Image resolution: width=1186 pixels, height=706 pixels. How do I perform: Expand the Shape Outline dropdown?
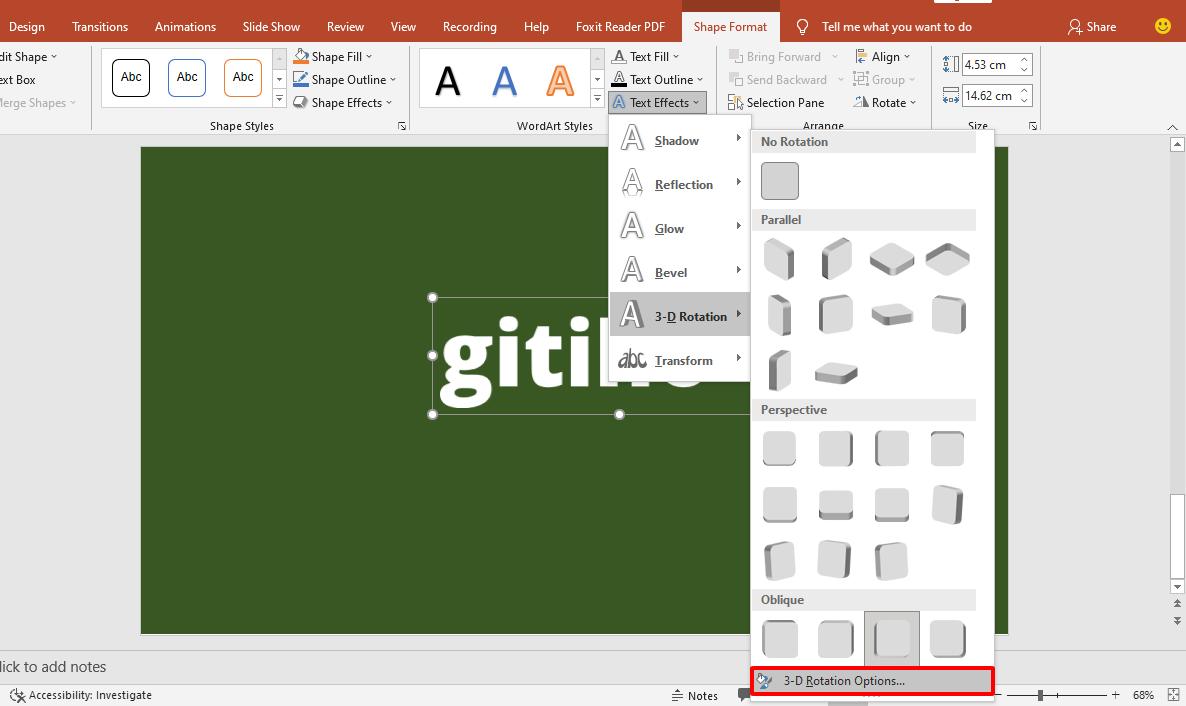pos(393,80)
